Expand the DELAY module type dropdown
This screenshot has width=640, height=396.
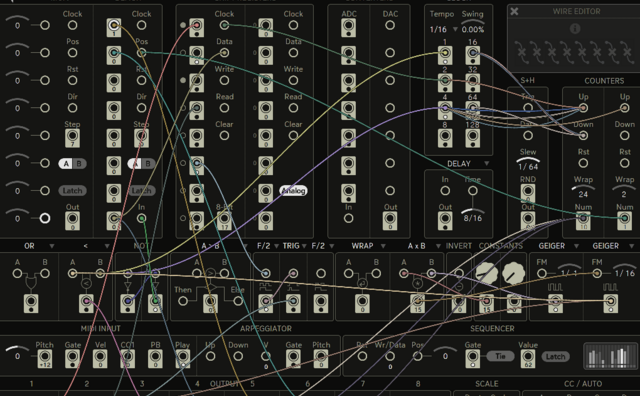pyautogui.click(x=487, y=163)
